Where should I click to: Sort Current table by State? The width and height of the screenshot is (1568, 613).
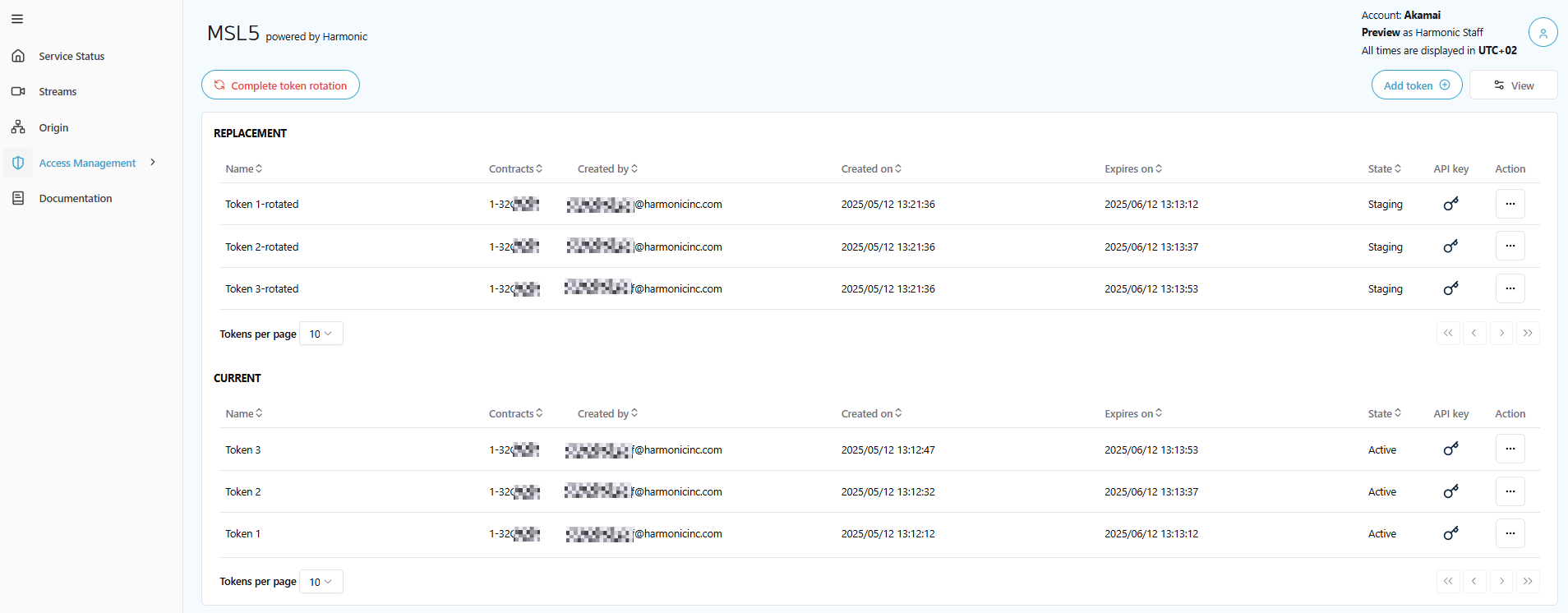pos(1384,414)
